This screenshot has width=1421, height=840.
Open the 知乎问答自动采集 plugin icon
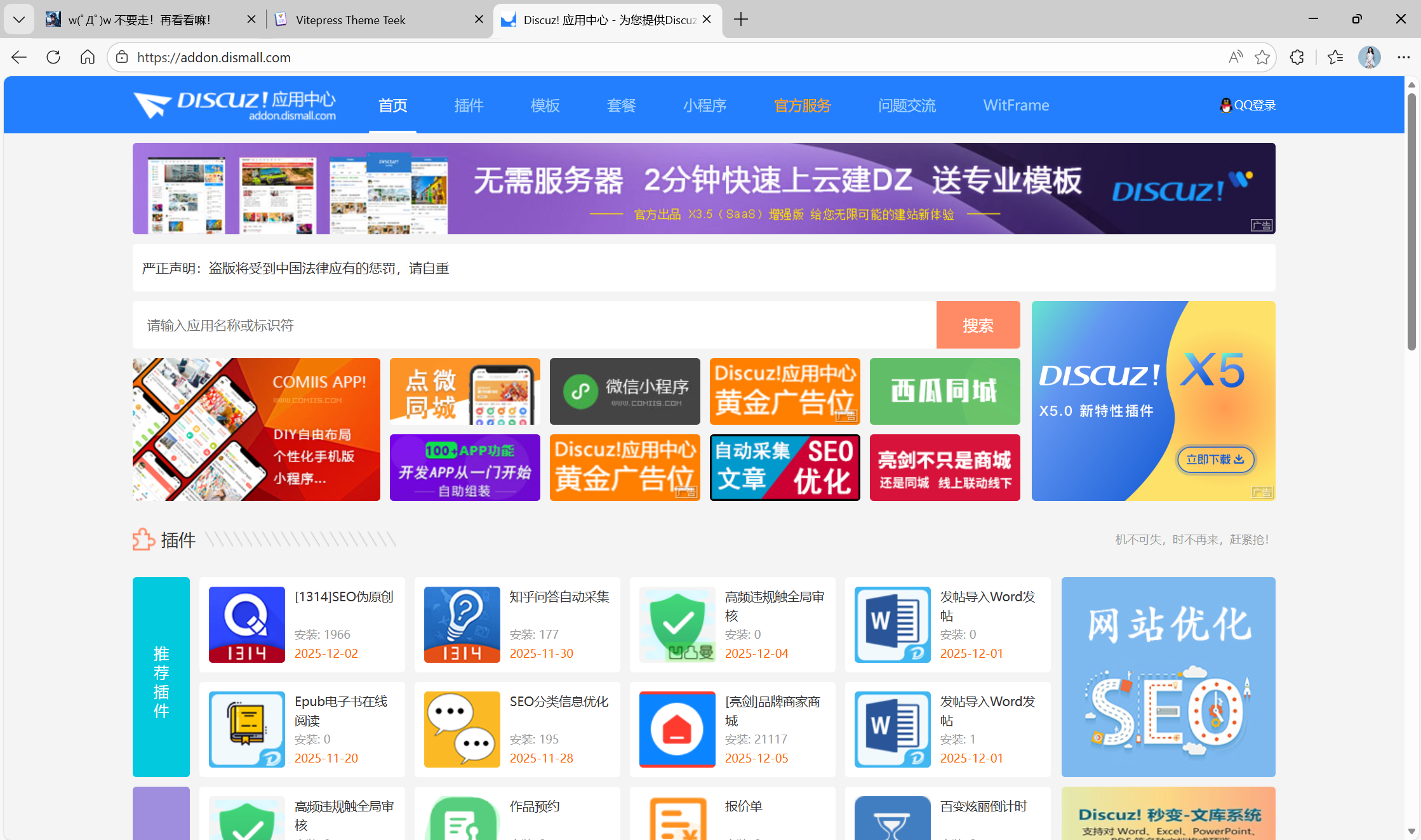click(462, 624)
